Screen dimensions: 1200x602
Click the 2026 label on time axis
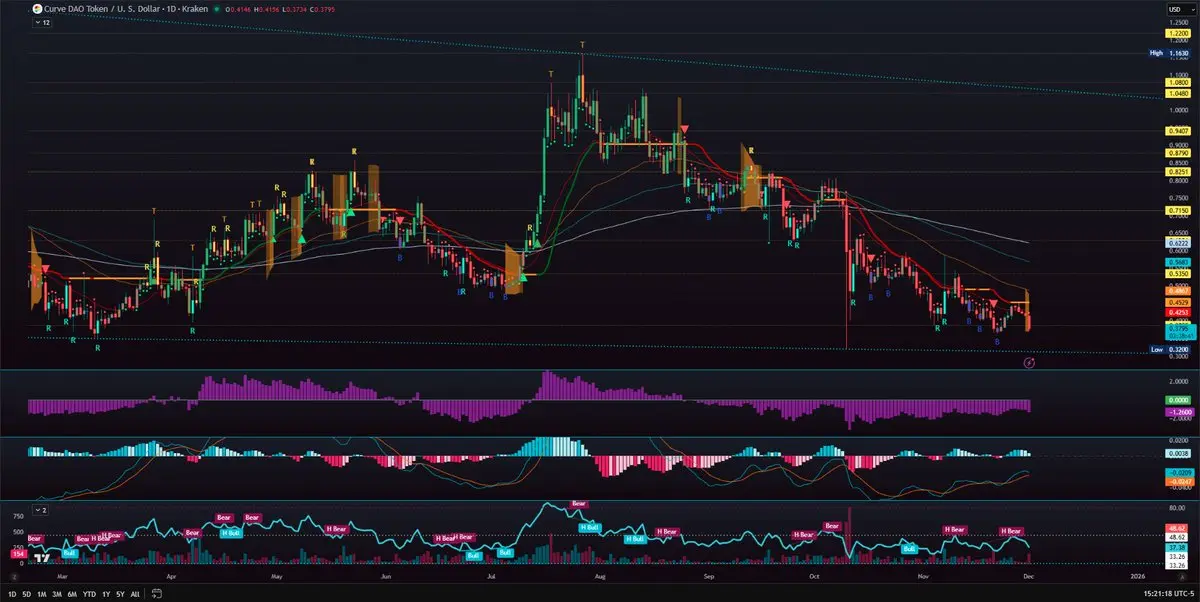pos(1139,578)
